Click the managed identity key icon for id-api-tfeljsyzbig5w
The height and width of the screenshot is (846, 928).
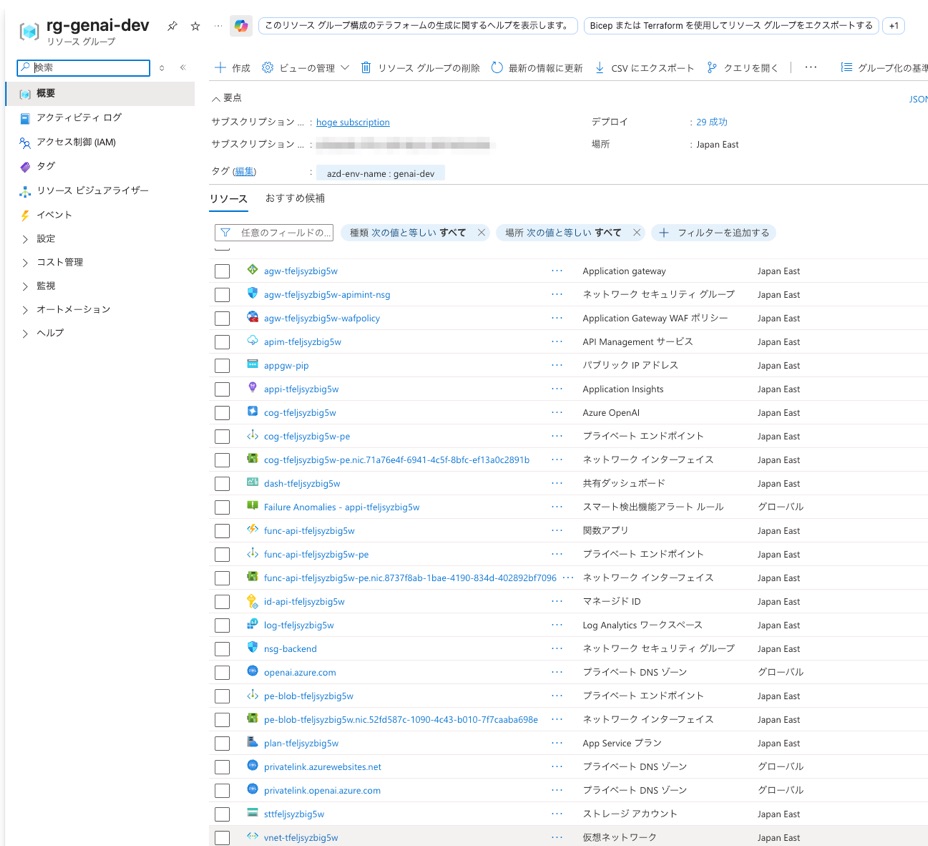pos(253,601)
